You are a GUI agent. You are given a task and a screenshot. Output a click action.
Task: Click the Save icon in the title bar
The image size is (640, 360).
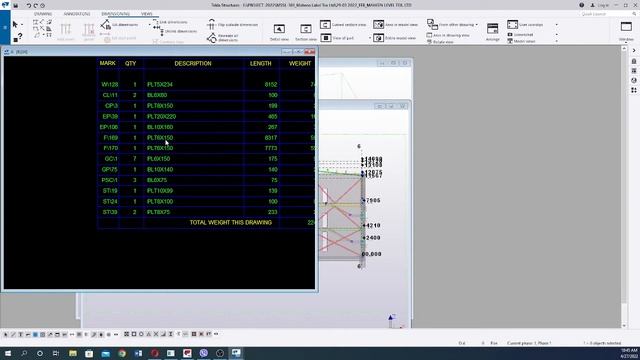coord(16,5)
